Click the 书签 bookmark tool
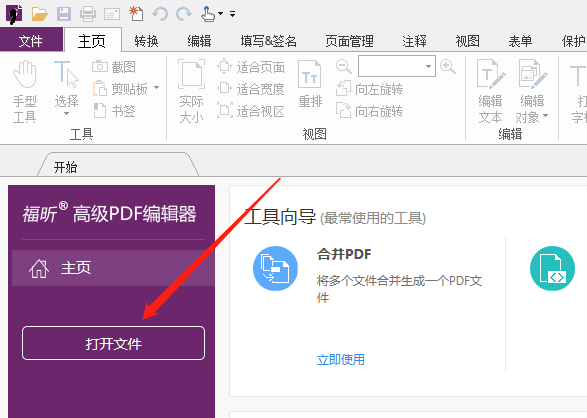Image resolution: width=587 pixels, height=418 pixels. click(114, 111)
